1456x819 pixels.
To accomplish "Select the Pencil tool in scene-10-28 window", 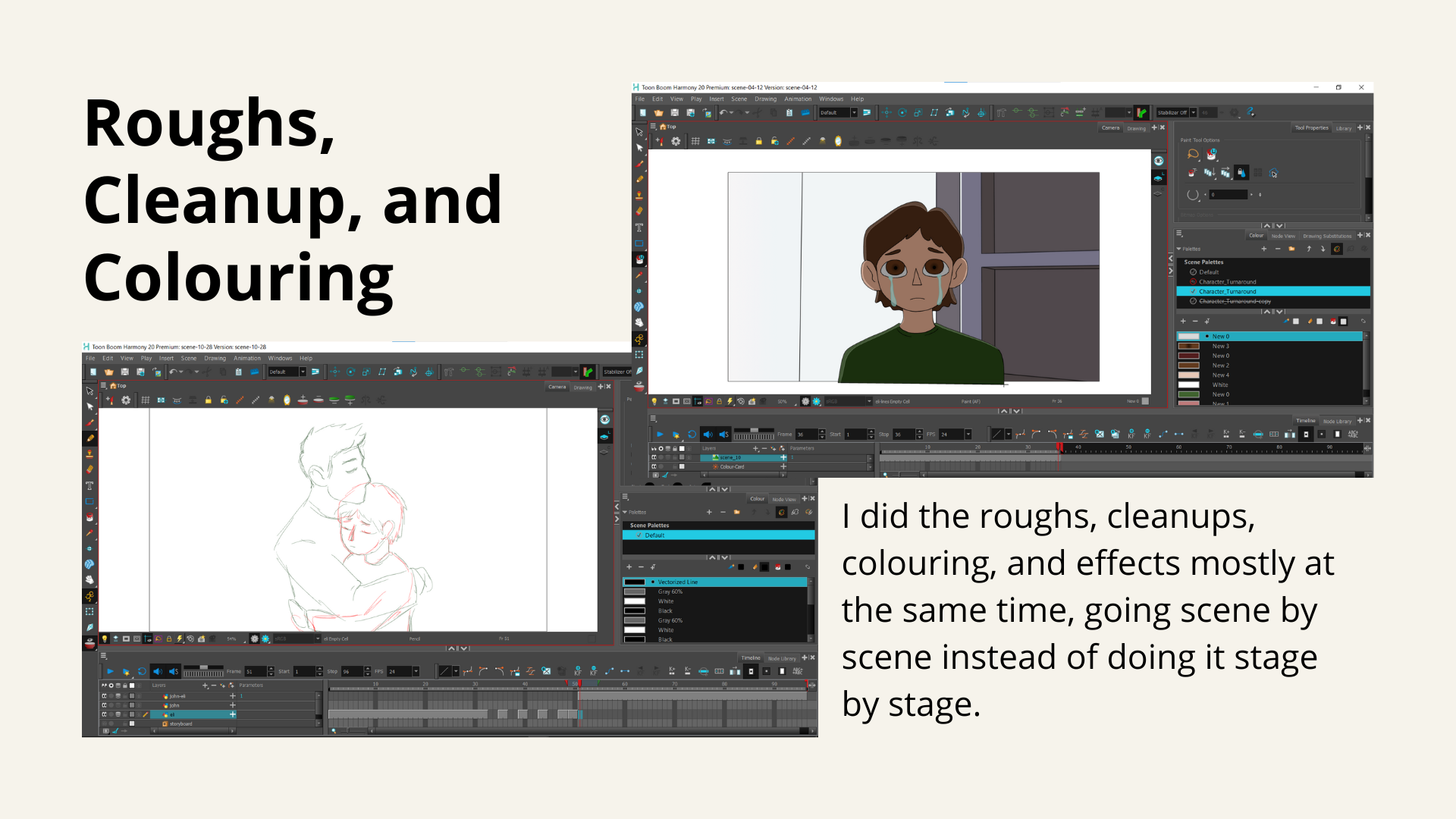I will pyautogui.click(x=89, y=438).
